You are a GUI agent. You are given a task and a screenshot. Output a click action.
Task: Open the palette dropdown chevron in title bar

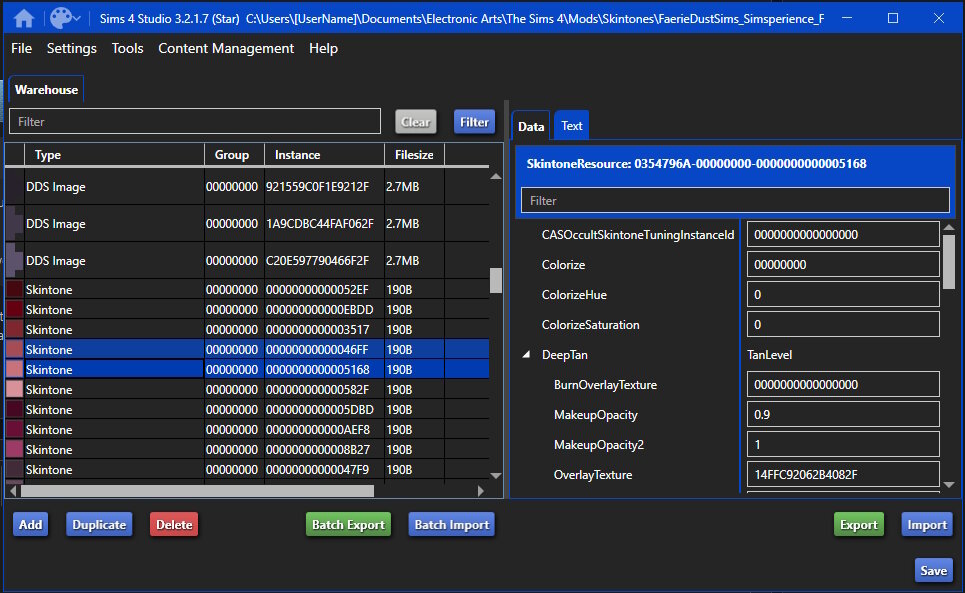77,18
